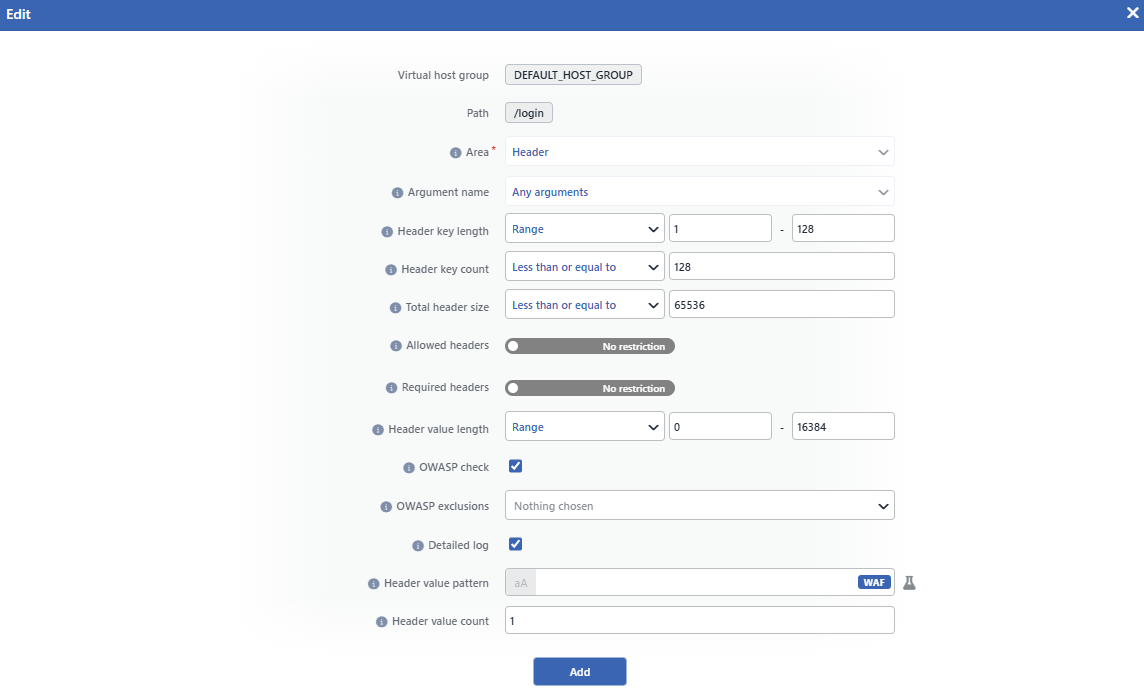
Task: Click the Total header size field 65536
Action: 781,304
